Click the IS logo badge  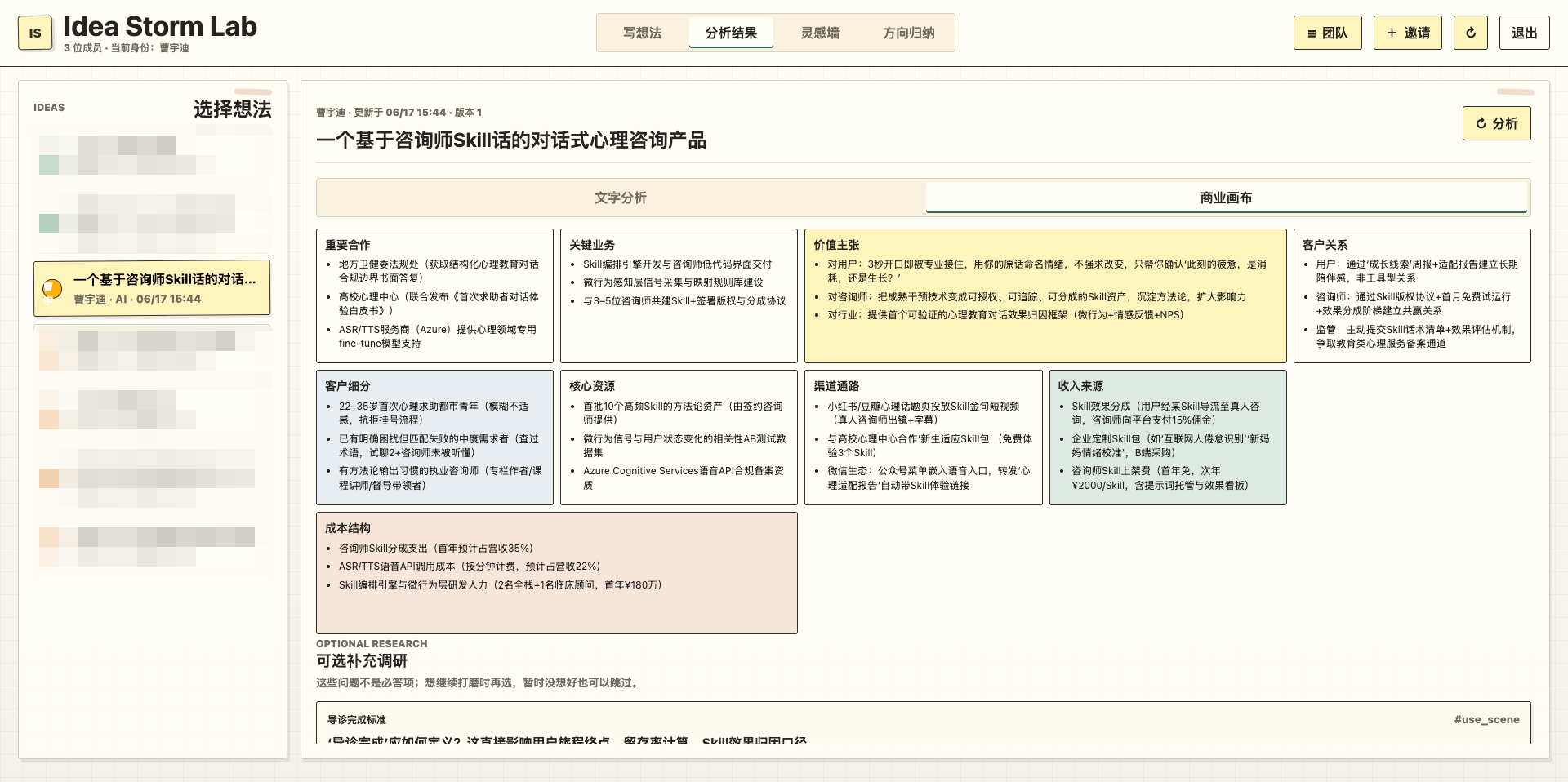[35, 33]
